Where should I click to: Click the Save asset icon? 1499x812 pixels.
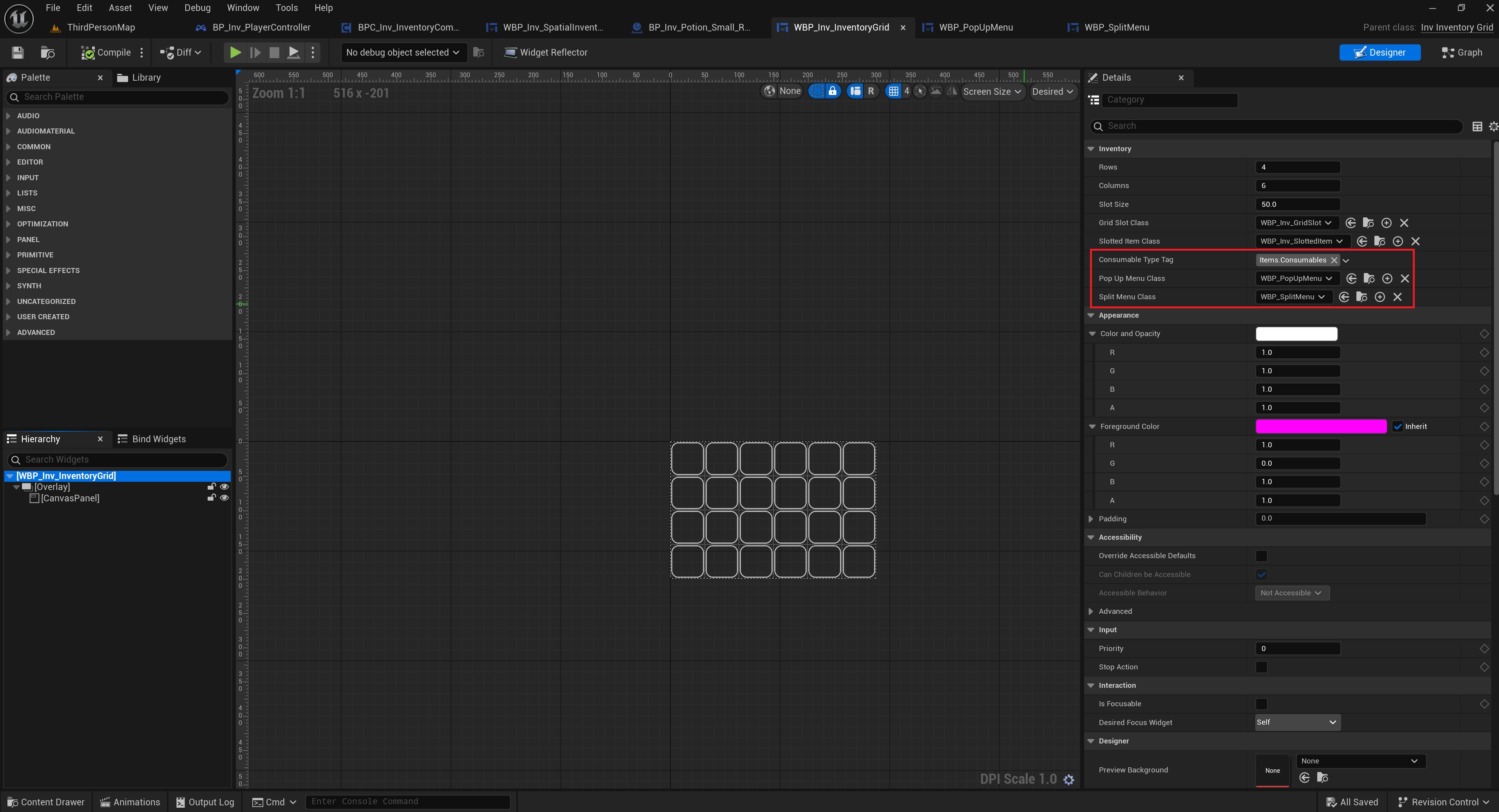click(18, 52)
